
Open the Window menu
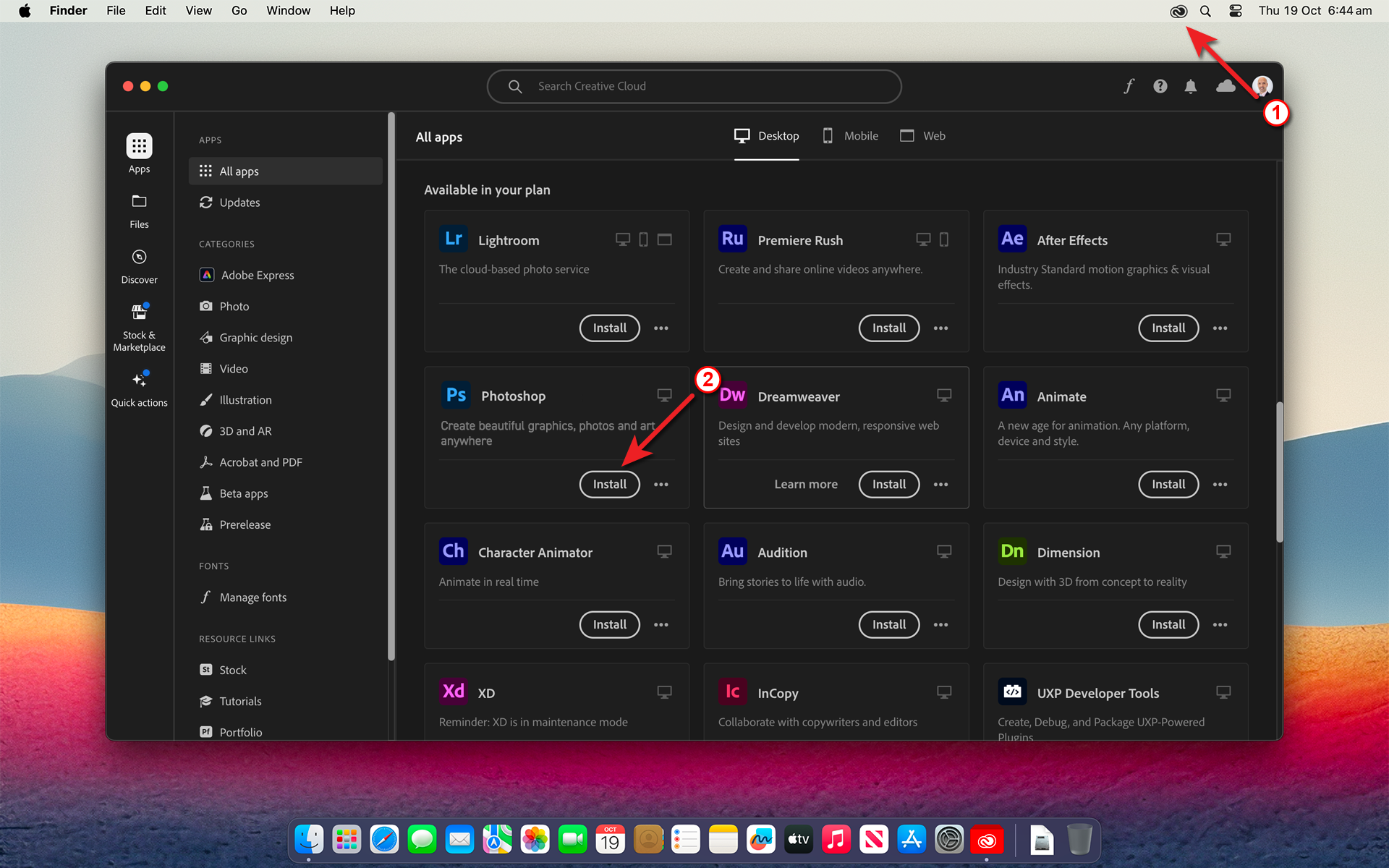[x=288, y=11]
